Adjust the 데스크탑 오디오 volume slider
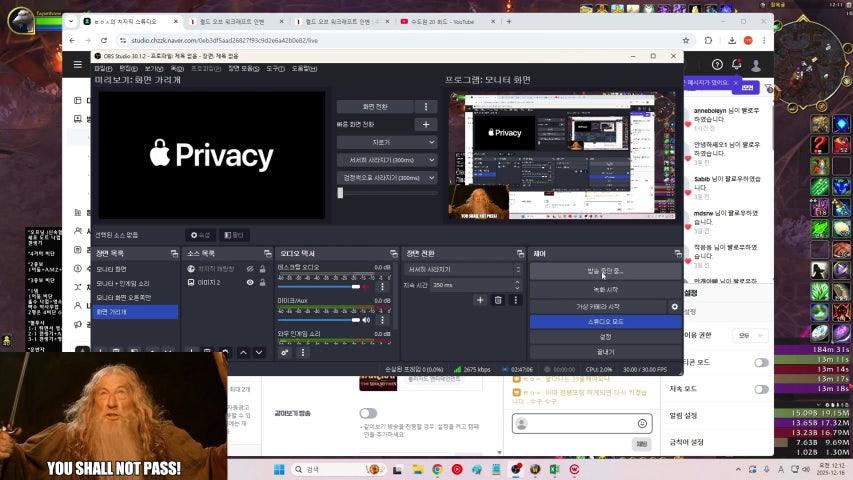Image resolution: width=853 pixels, height=480 pixels. [320, 287]
